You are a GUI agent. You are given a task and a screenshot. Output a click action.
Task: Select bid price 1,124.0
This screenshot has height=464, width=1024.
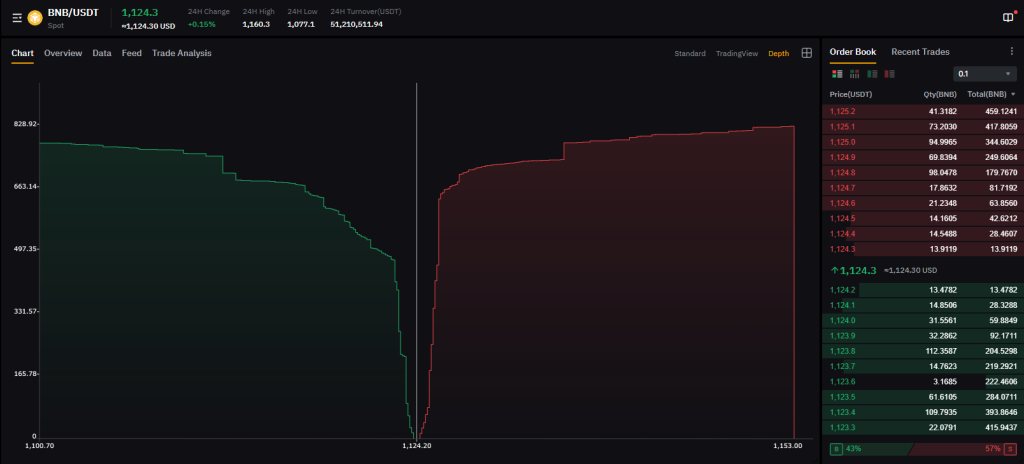pos(842,321)
